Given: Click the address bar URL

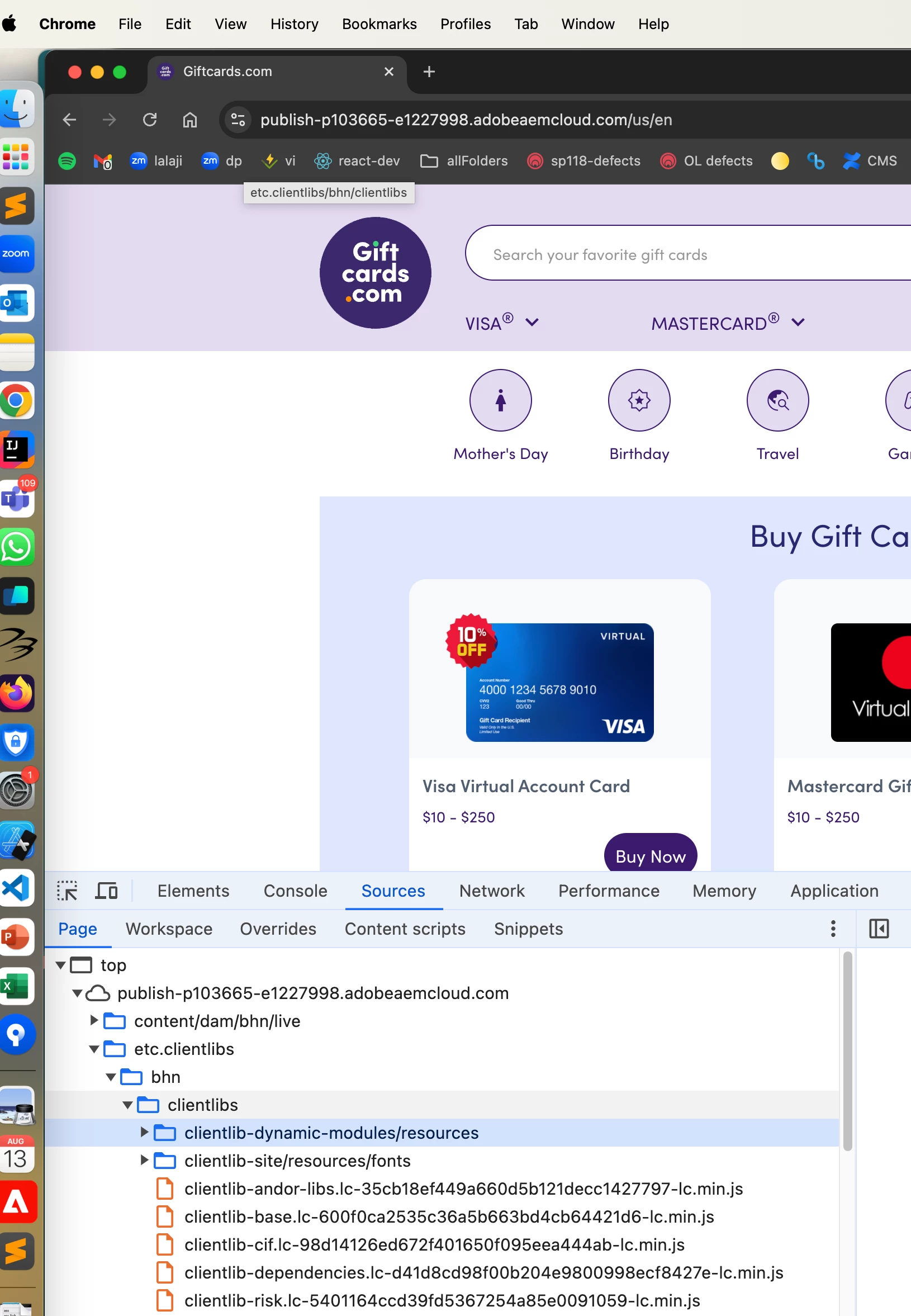Looking at the screenshot, I should tap(466, 120).
